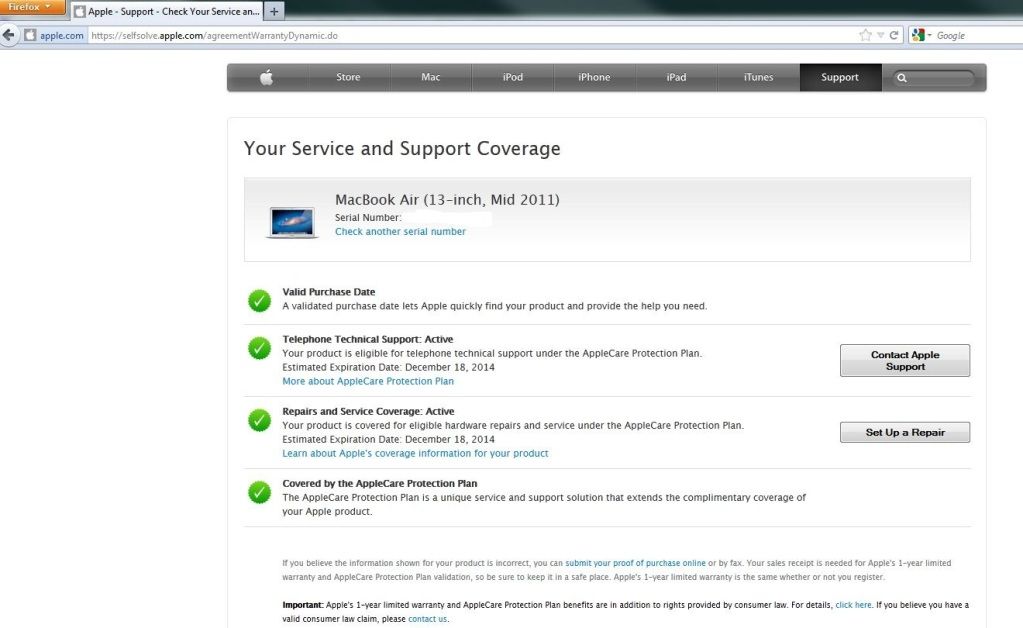This screenshot has width=1023, height=628.
Task: Click the Contact Apple Support button
Action: pyautogui.click(x=905, y=361)
